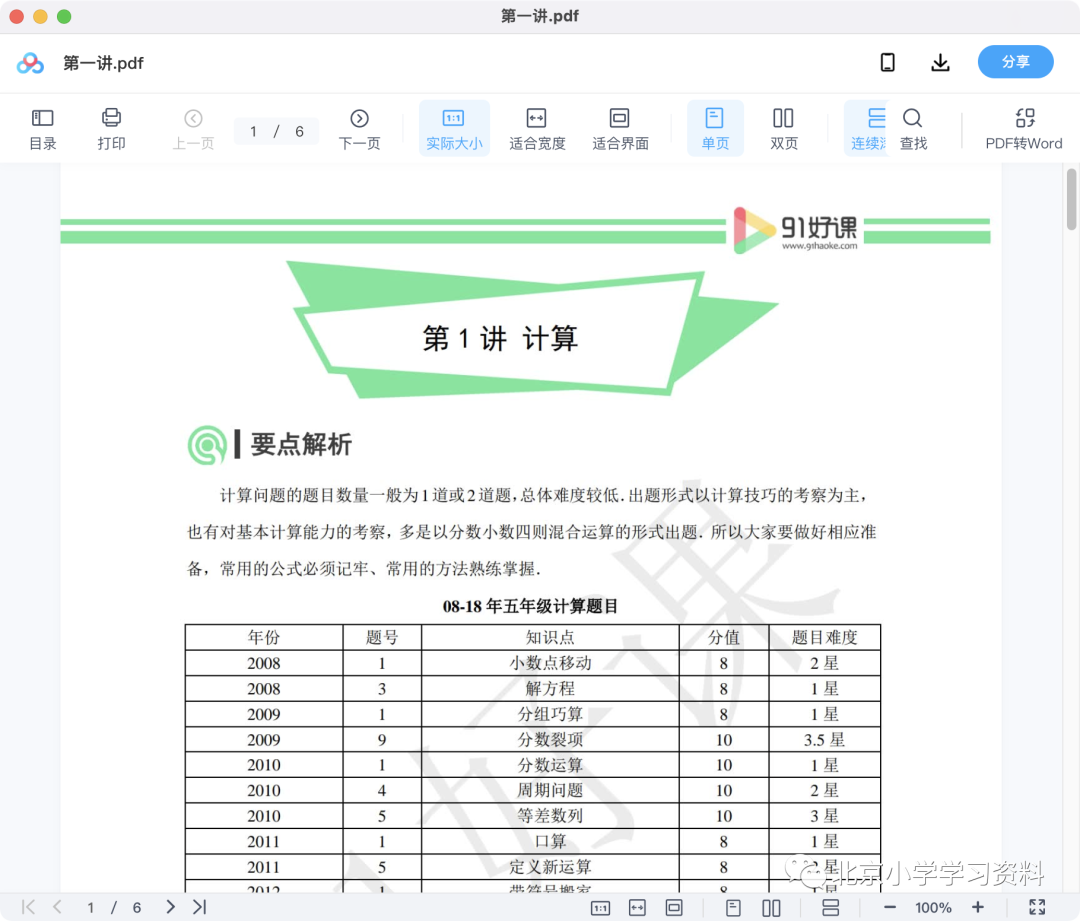This screenshot has height=921, width=1080.
Task: Go to previous page with 上一页
Action: point(194,129)
